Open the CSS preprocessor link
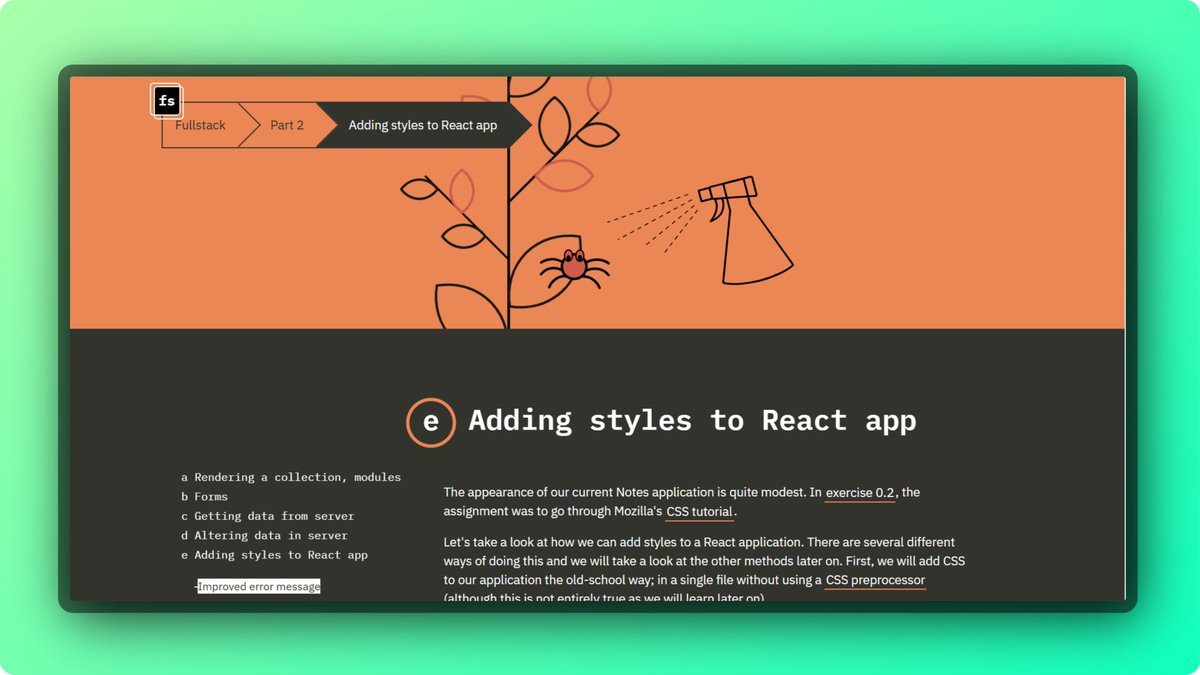Image resolution: width=1200 pixels, height=675 pixels. pyautogui.click(x=875, y=580)
